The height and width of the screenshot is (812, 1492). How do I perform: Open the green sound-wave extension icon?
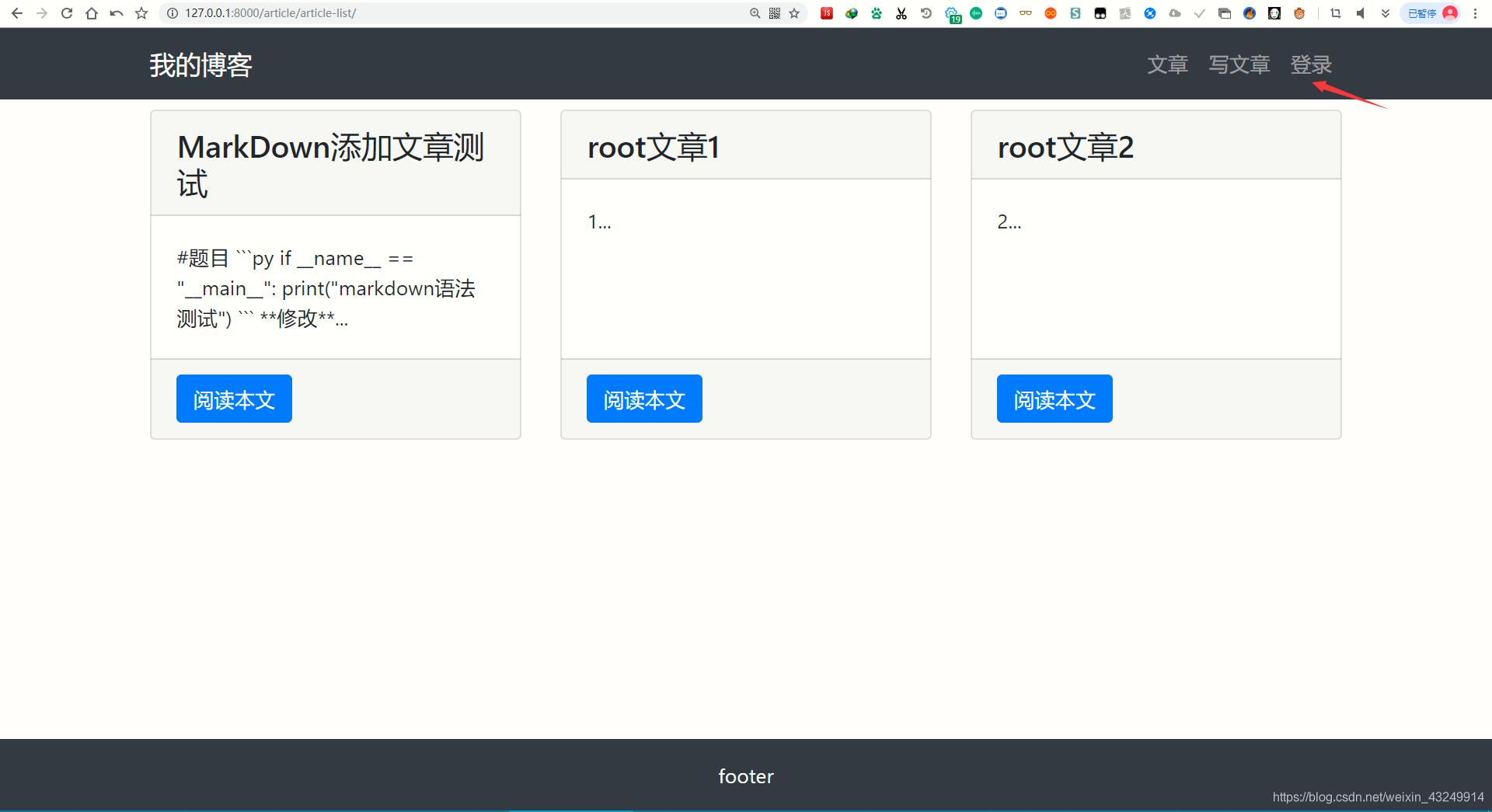(976, 13)
